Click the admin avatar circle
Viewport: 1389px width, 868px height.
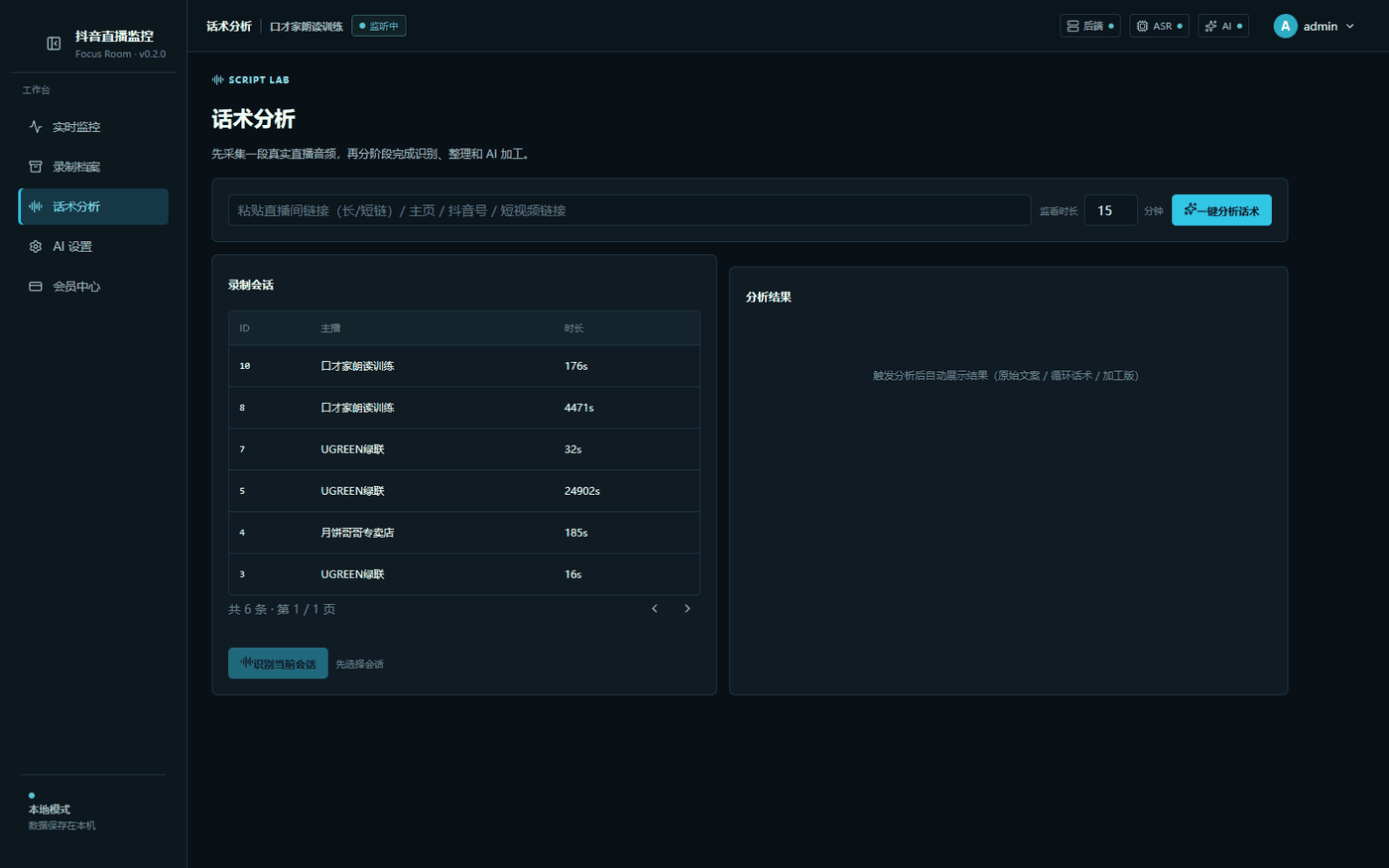pos(1285,26)
